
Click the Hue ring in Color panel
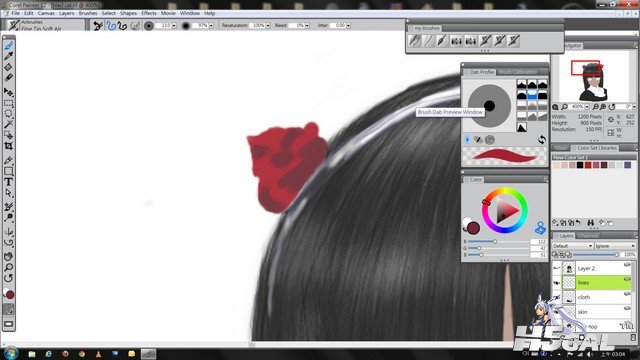coord(505,190)
